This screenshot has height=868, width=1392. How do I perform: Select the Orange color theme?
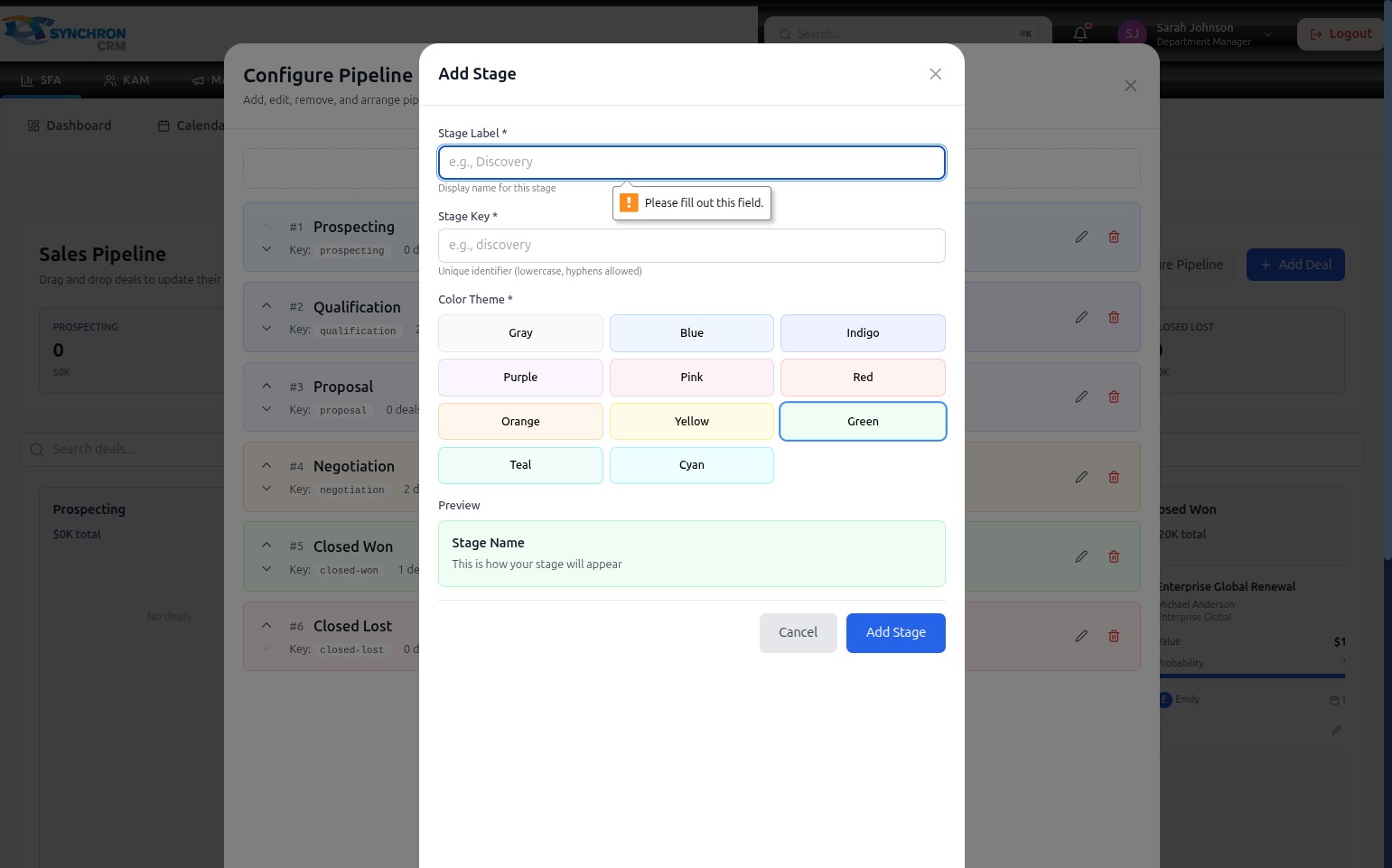pos(520,422)
